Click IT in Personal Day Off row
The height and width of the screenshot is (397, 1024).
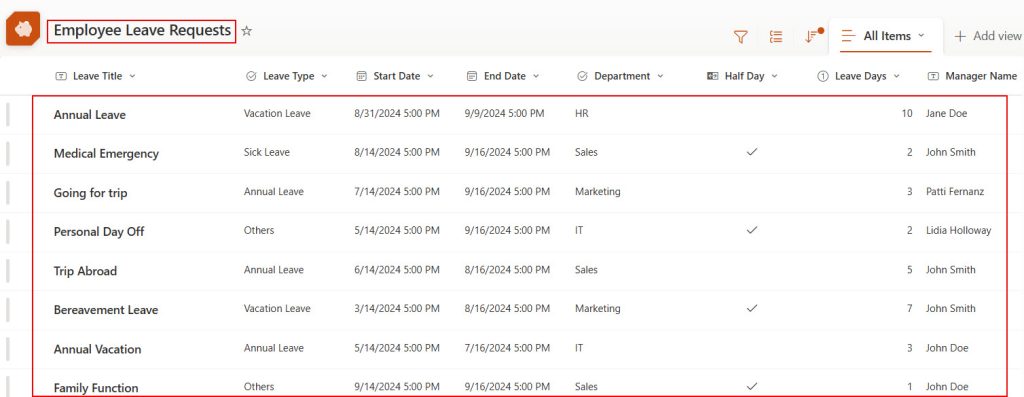pyautogui.click(x=579, y=230)
